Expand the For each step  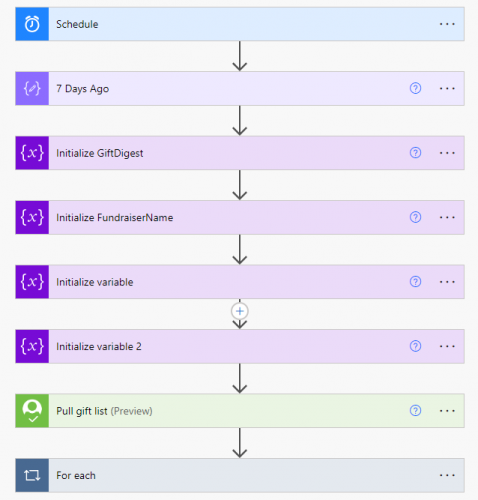click(x=240, y=475)
